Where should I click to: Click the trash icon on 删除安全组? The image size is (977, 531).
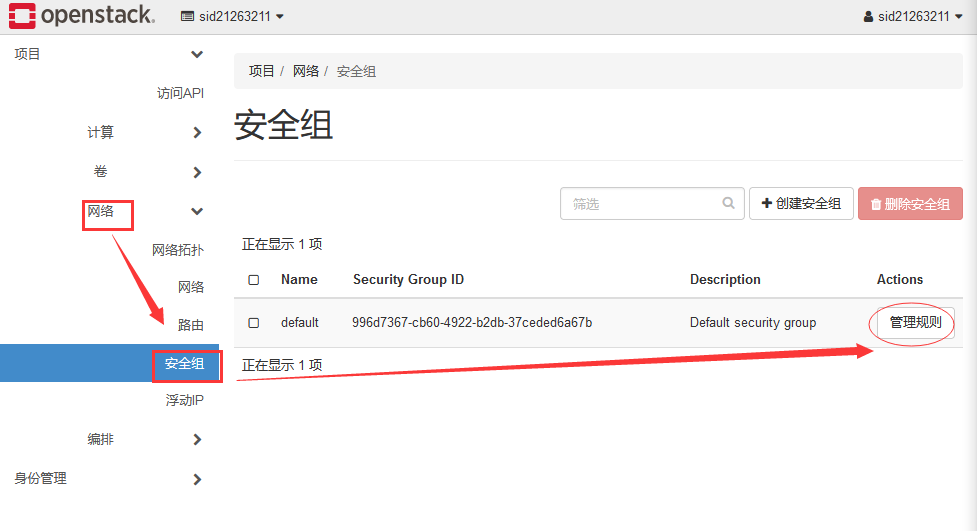coord(875,204)
